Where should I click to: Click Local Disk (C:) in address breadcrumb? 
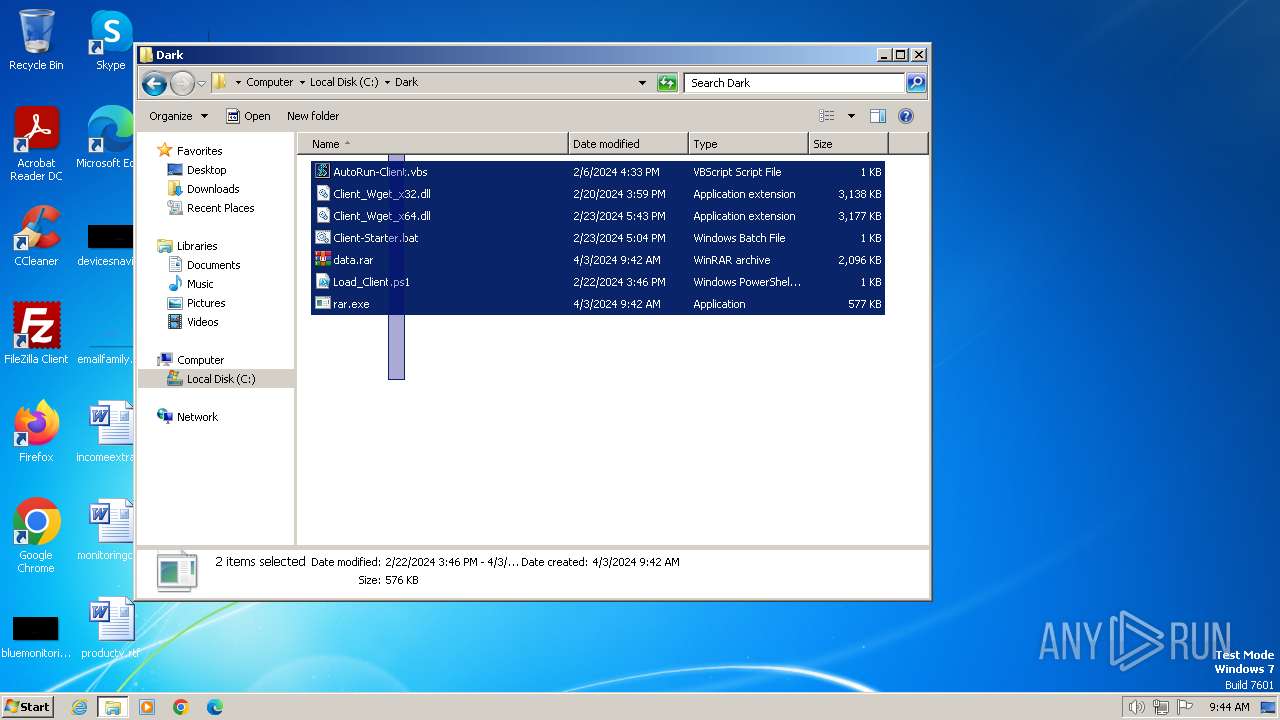click(x=344, y=83)
